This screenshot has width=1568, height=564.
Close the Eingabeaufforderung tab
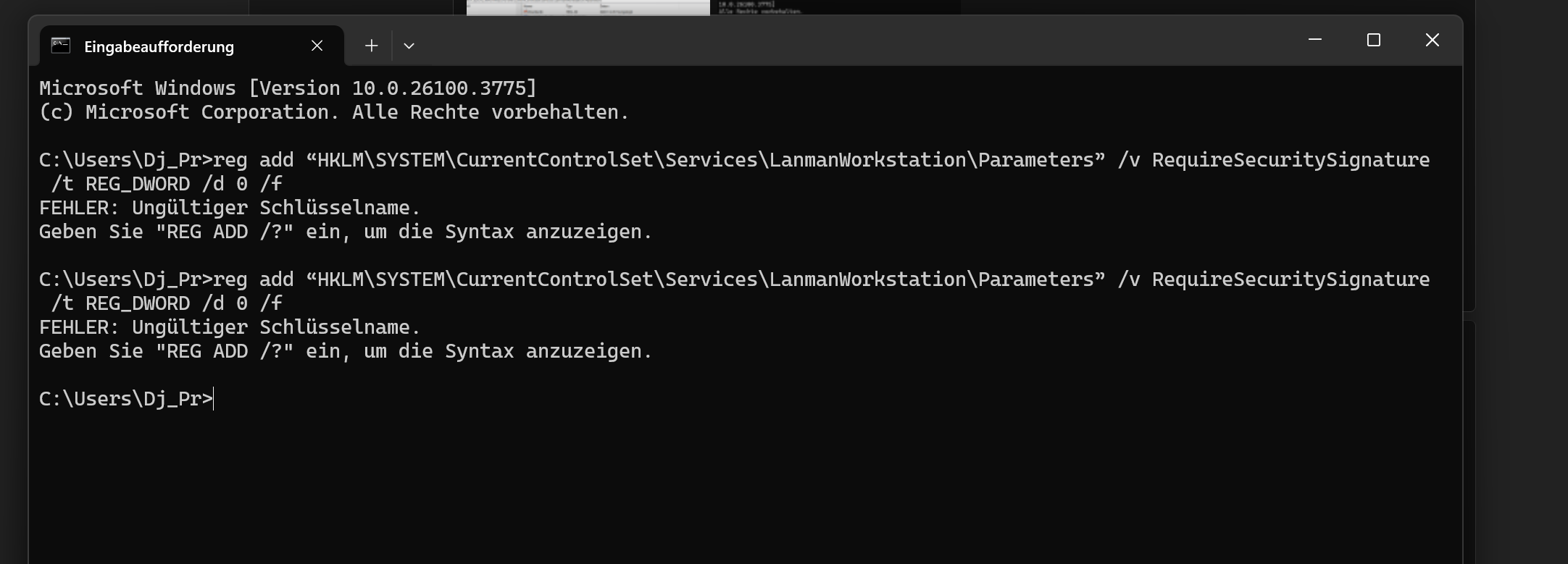[317, 46]
